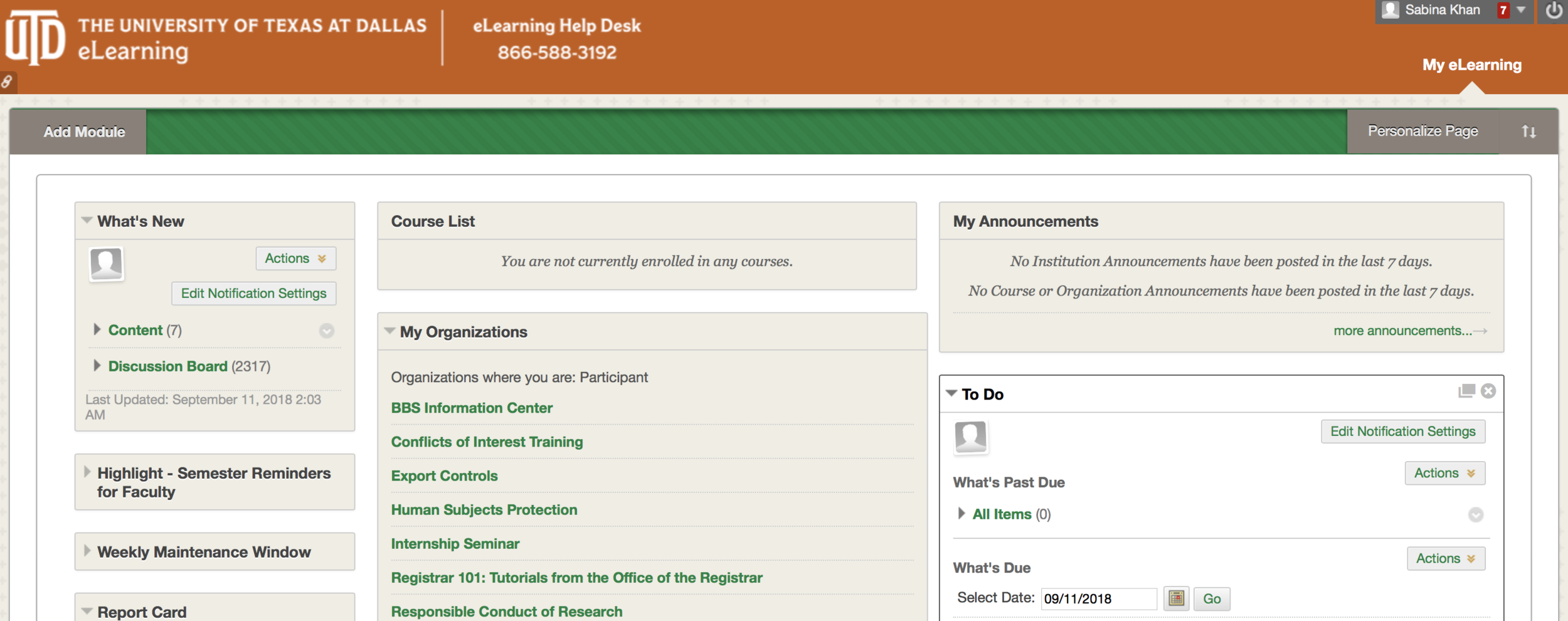This screenshot has width=1568, height=621.
Task: Click the reorder modules arrows icon
Action: [x=1528, y=131]
